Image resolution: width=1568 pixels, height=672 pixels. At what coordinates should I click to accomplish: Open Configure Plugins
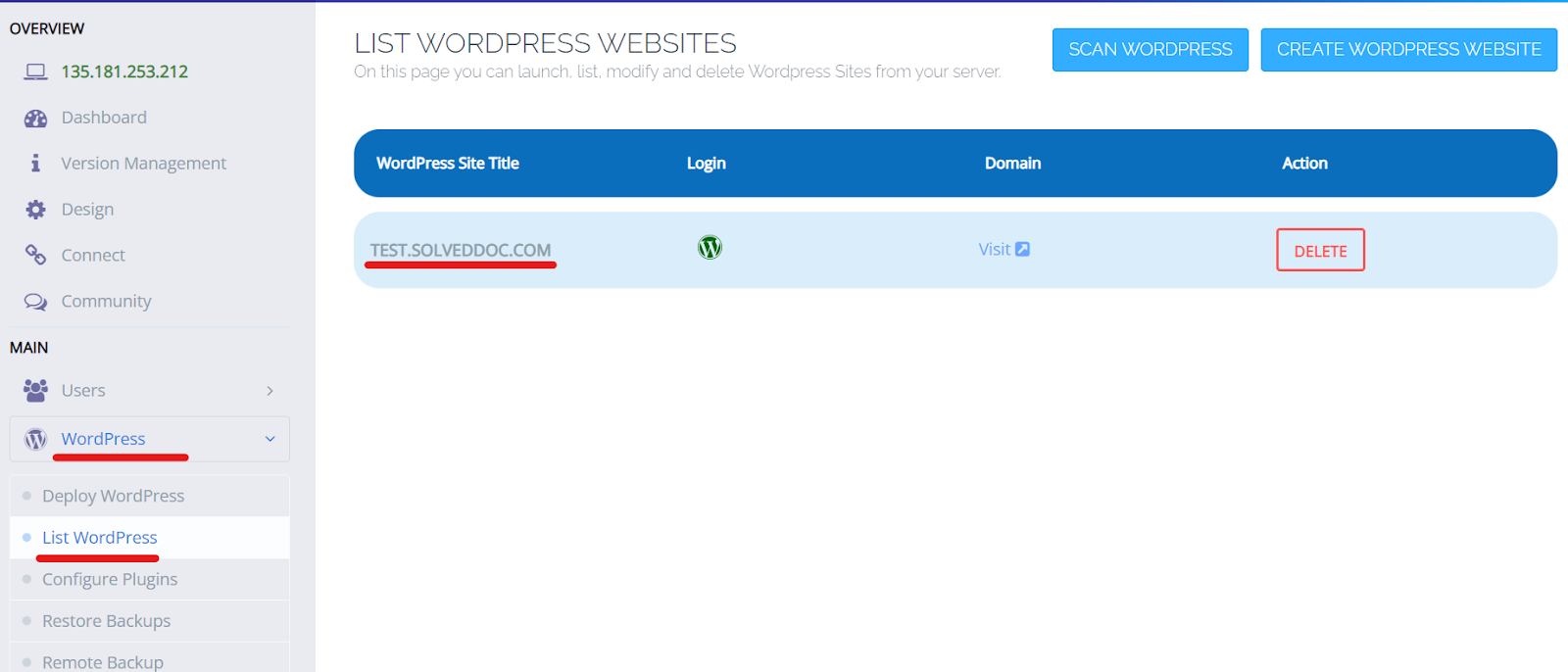(x=150, y=579)
